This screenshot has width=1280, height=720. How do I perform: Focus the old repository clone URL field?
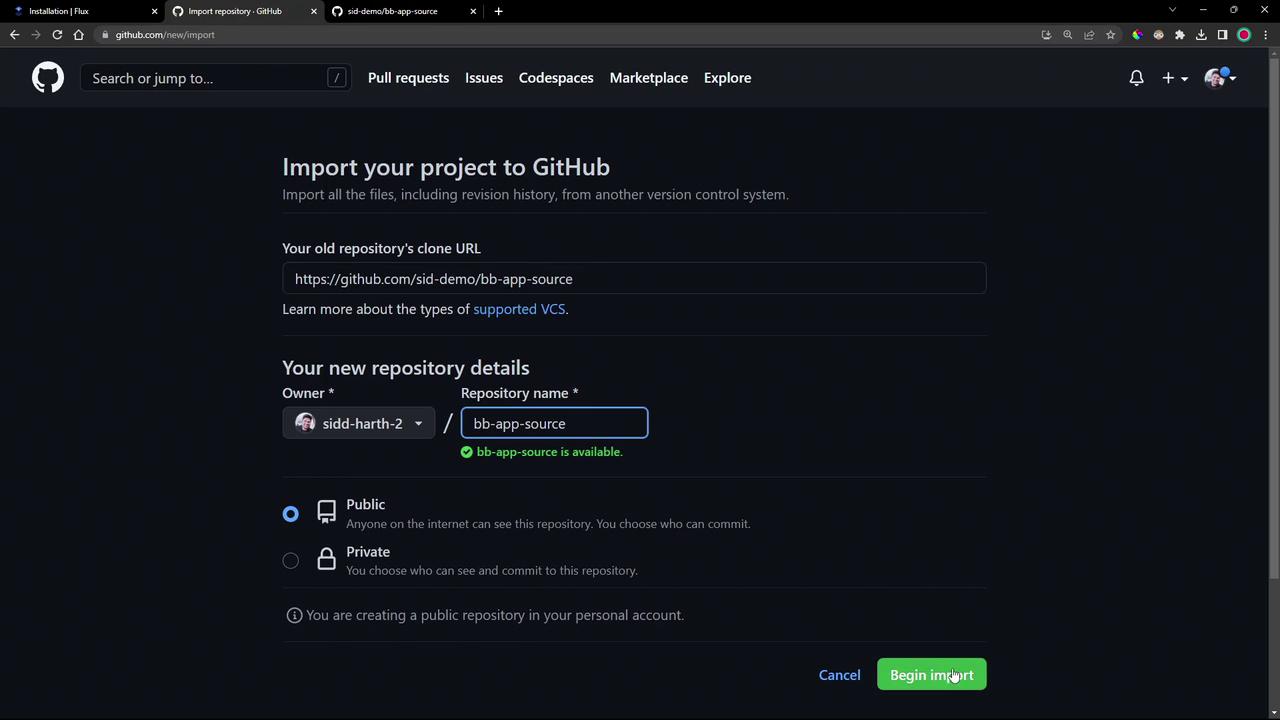click(634, 279)
